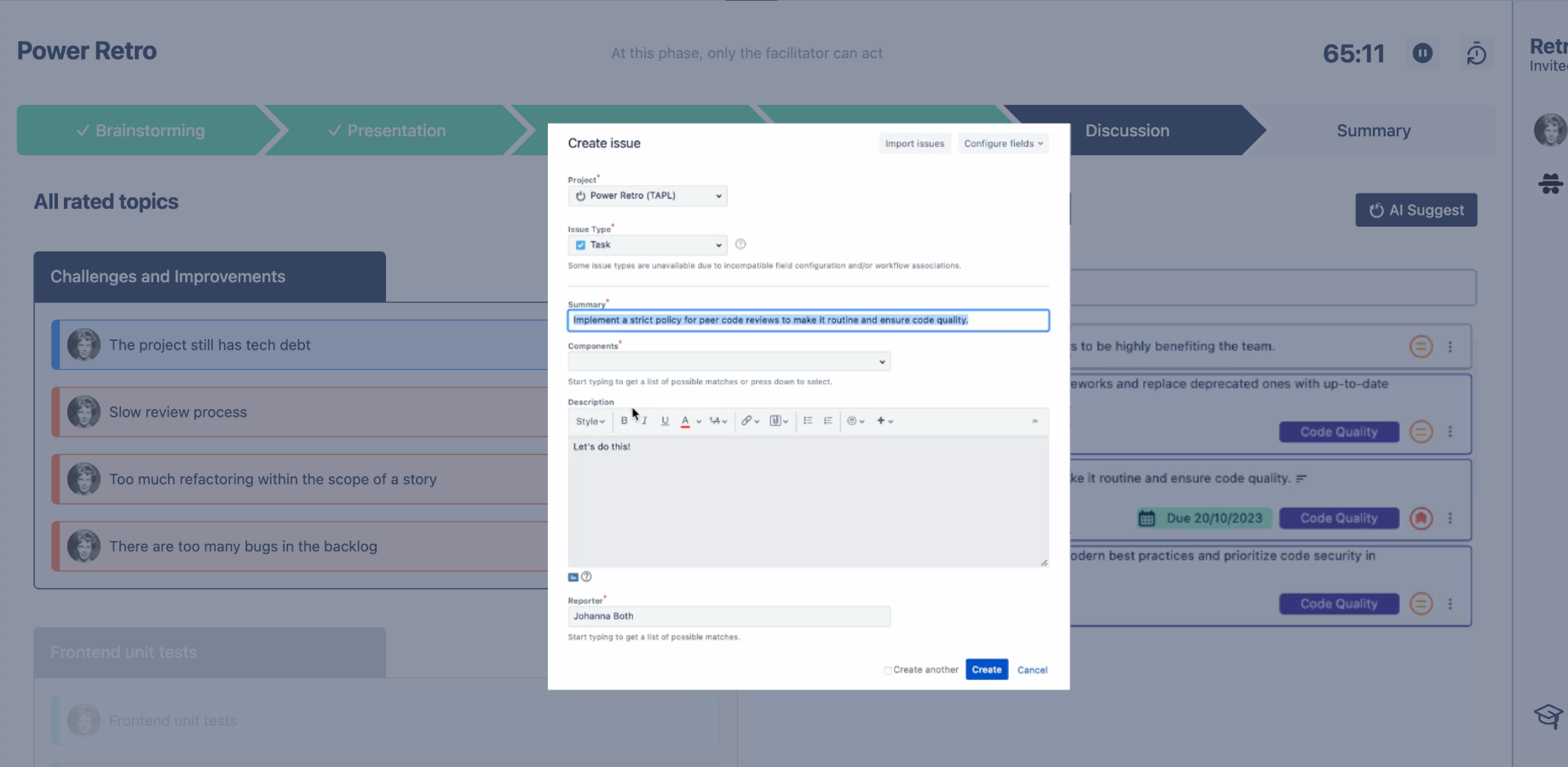Click the anonymous incognito icon in sidebar
The height and width of the screenshot is (767, 1568).
pyautogui.click(x=1551, y=183)
